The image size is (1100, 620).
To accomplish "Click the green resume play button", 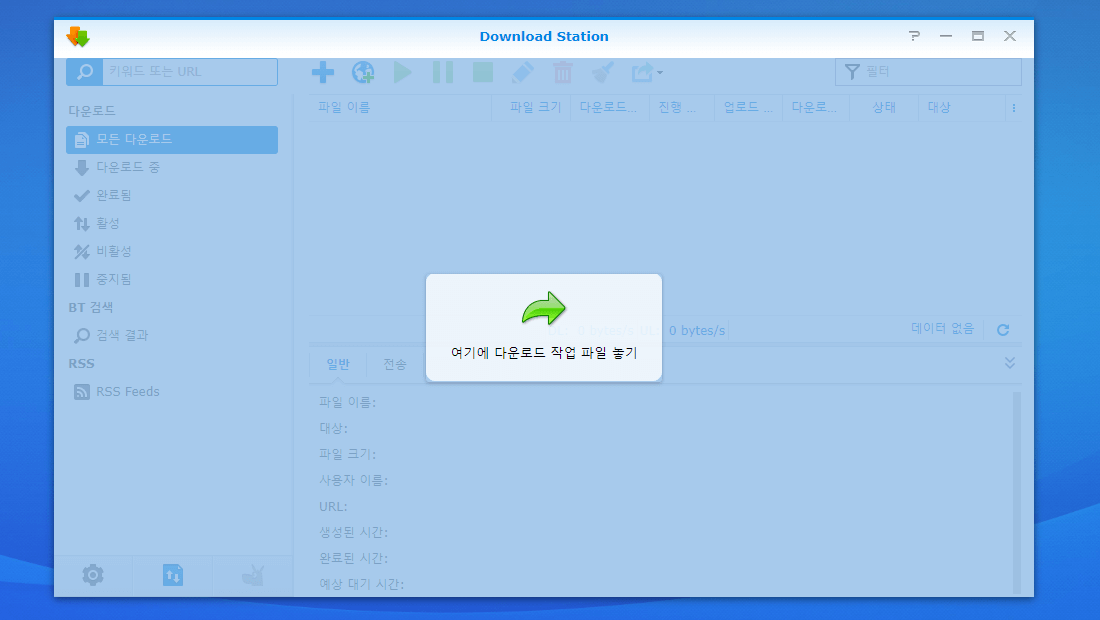I will (403, 72).
